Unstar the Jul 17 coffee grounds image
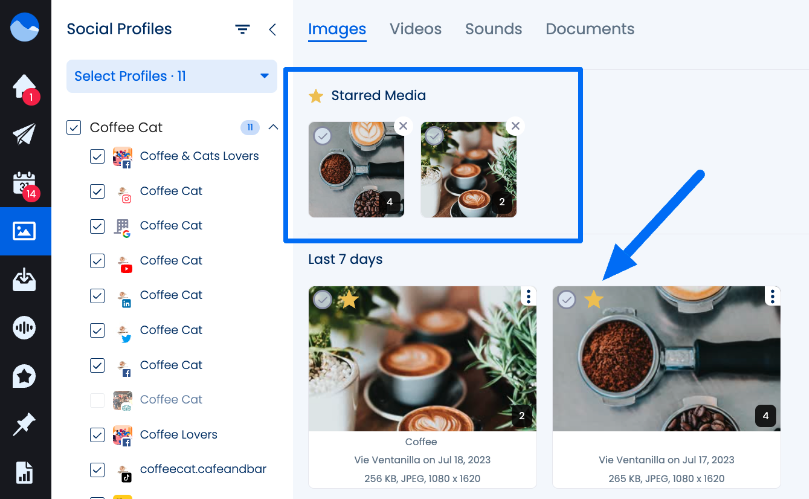Image resolution: width=809 pixels, height=499 pixels. click(594, 299)
